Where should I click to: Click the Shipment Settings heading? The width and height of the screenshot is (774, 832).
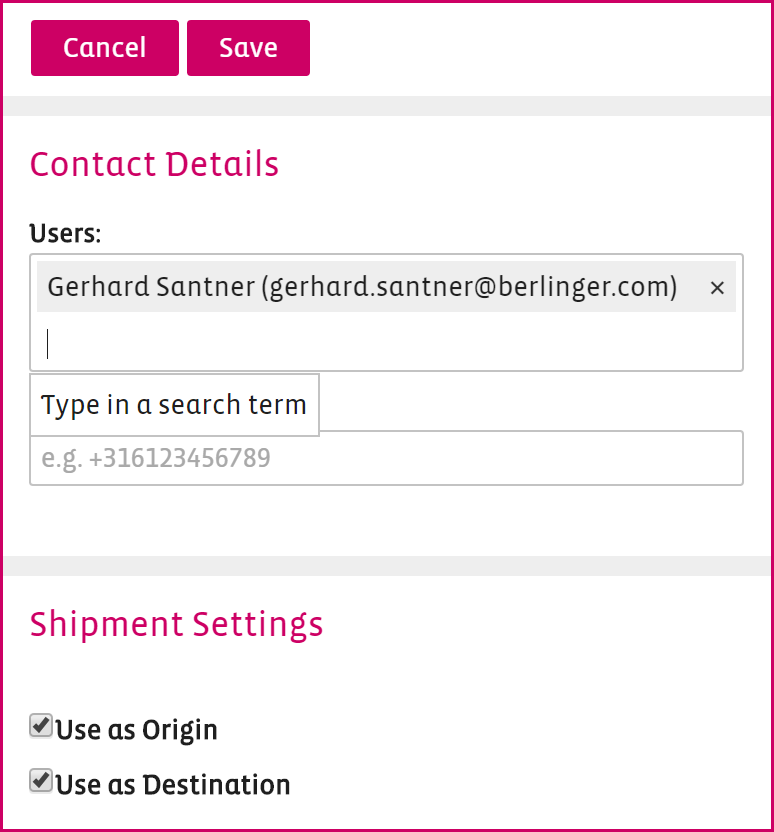pyautogui.click(x=176, y=624)
